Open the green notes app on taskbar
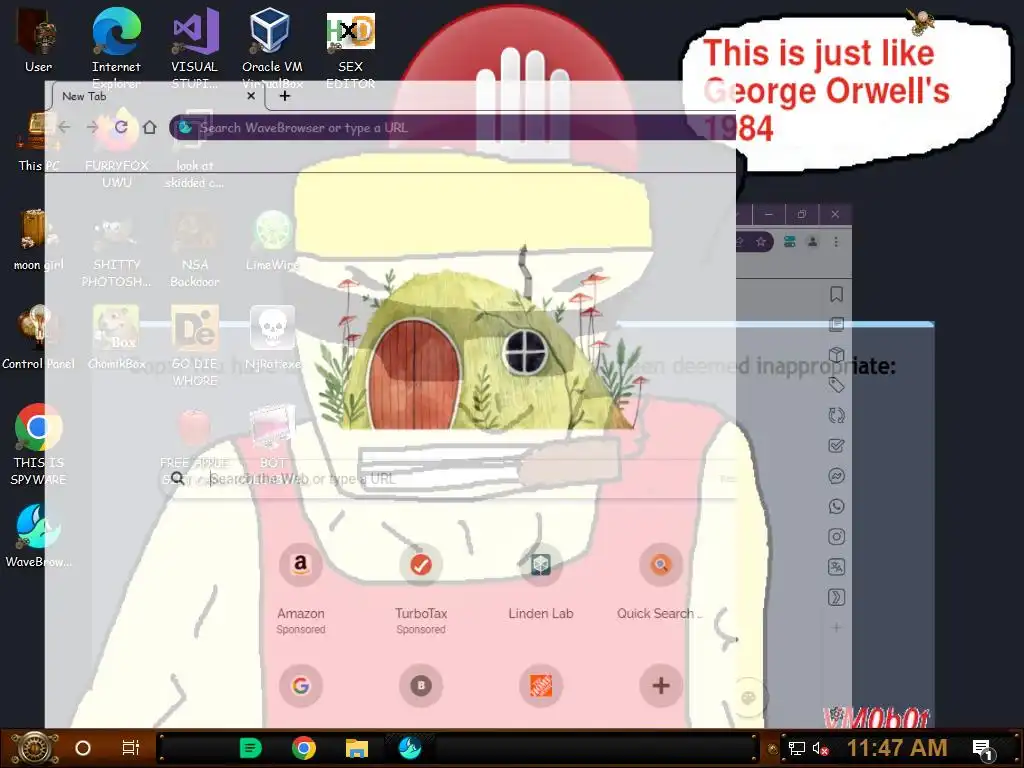1024x768 pixels. pos(251,748)
